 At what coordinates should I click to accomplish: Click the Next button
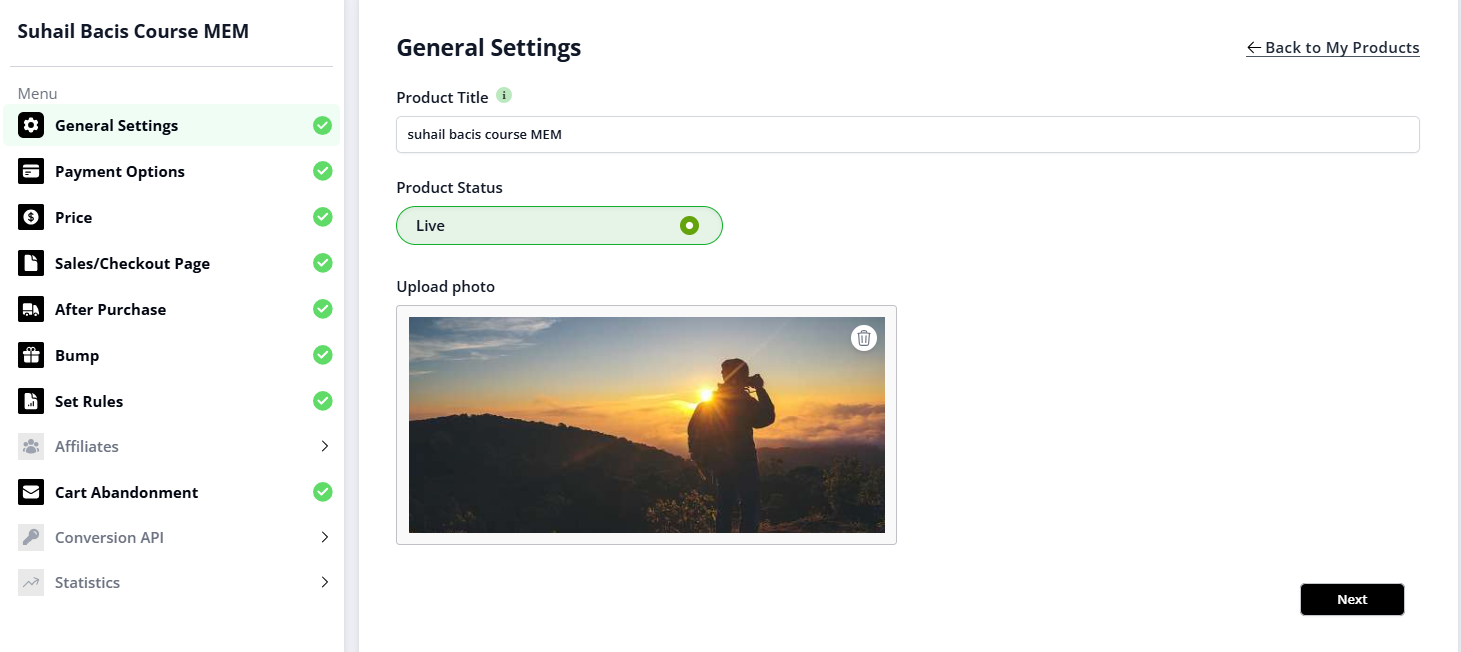pyautogui.click(x=1352, y=599)
